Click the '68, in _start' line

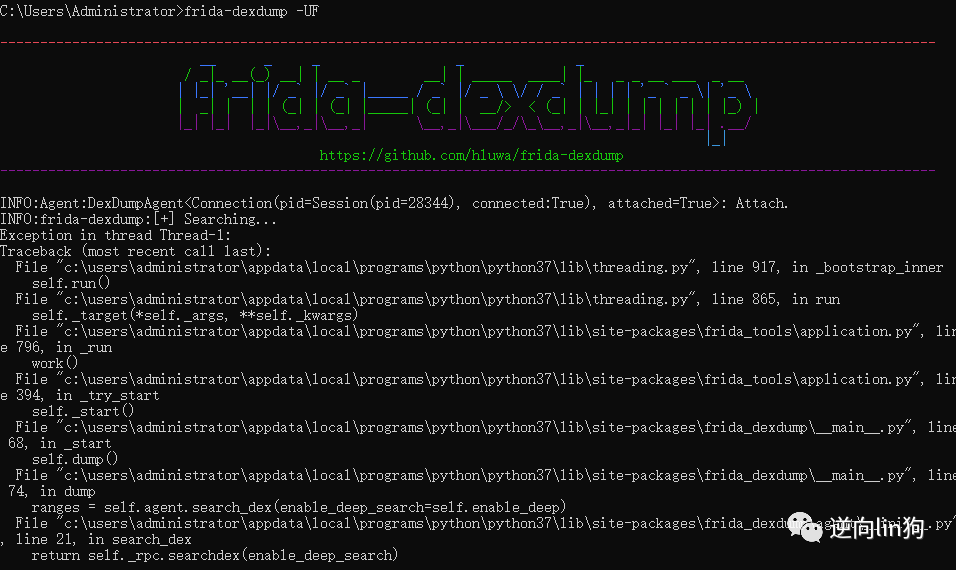[60, 443]
